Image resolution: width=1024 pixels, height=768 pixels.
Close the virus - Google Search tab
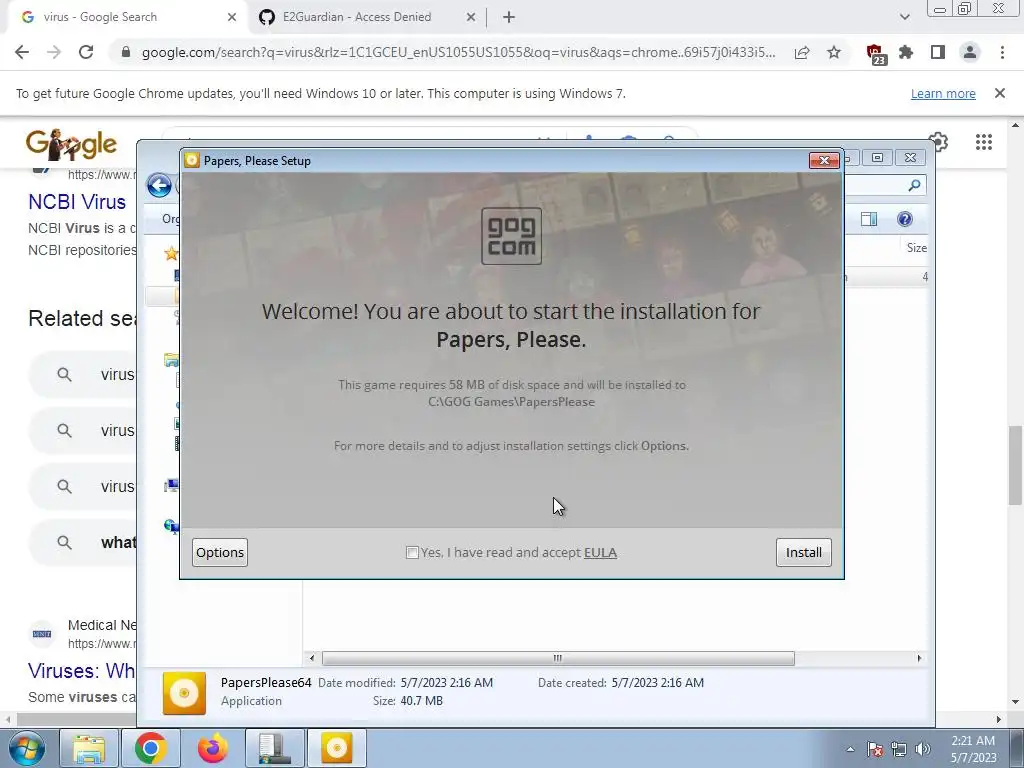pyautogui.click(x=232, y=18)
